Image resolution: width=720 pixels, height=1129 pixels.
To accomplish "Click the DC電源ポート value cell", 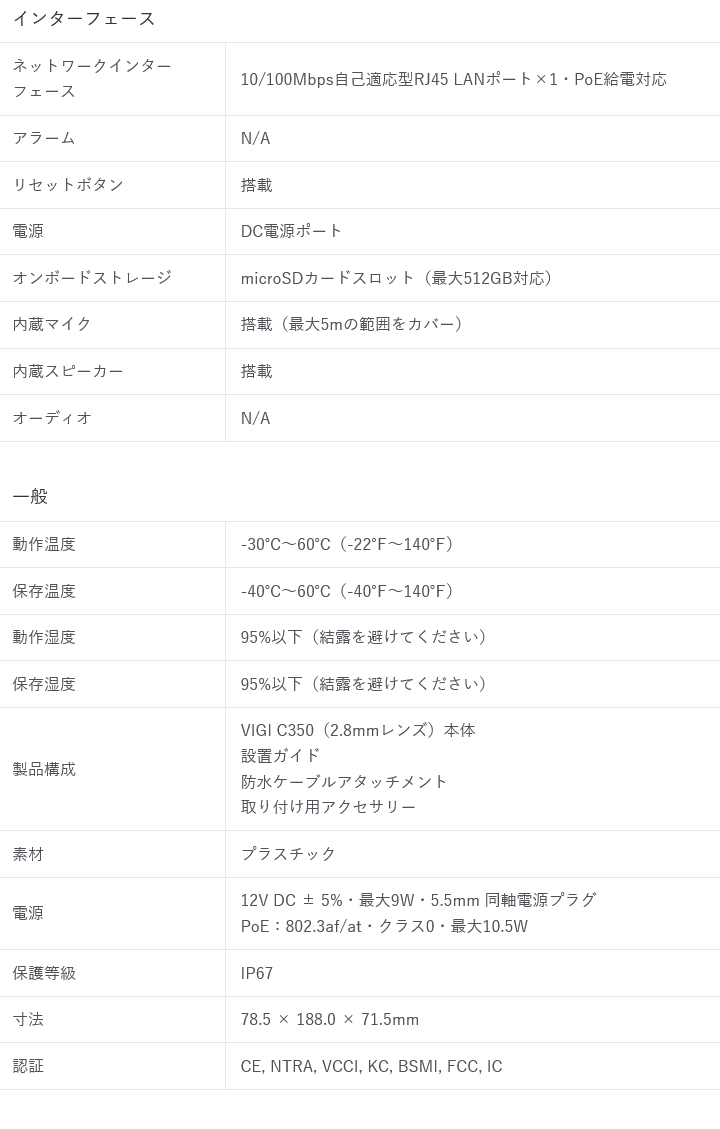I will [x=291, y=231].
